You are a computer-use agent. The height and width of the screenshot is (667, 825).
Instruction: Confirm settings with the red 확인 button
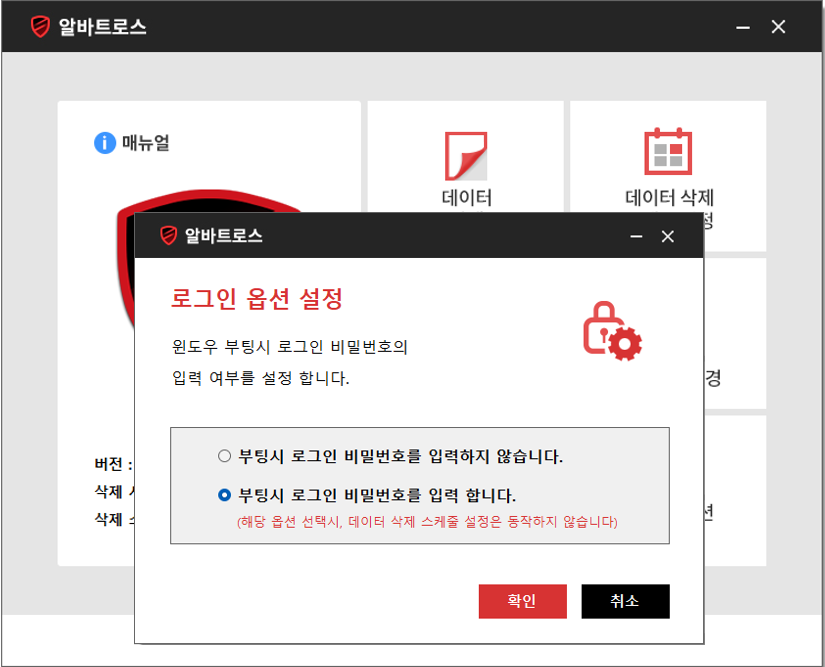point(522,601)
